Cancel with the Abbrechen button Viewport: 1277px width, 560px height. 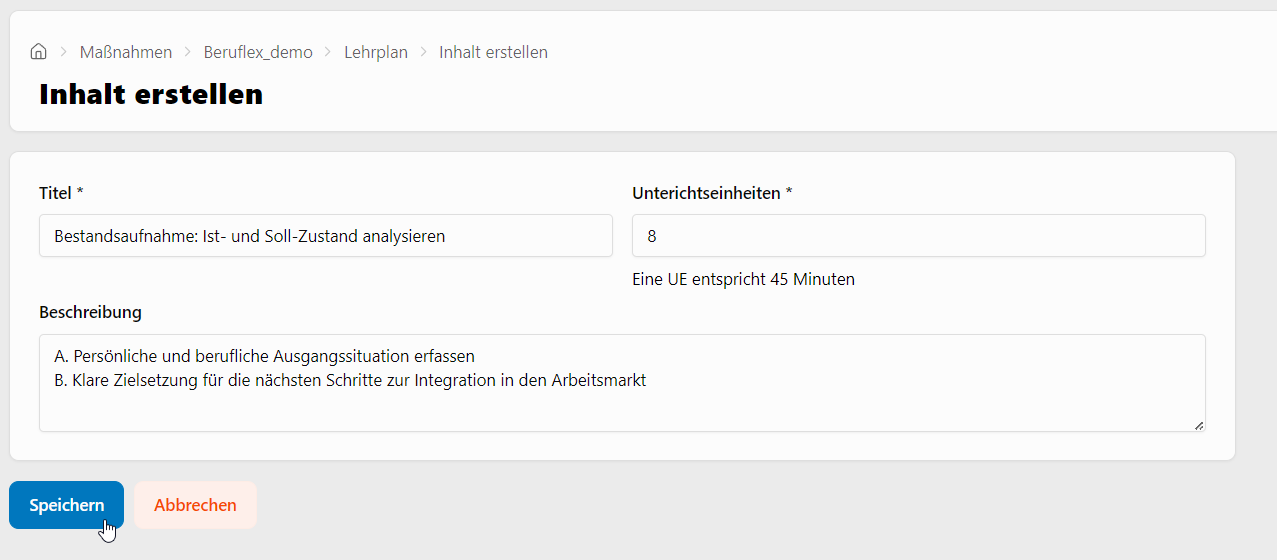tap(195, 505)
